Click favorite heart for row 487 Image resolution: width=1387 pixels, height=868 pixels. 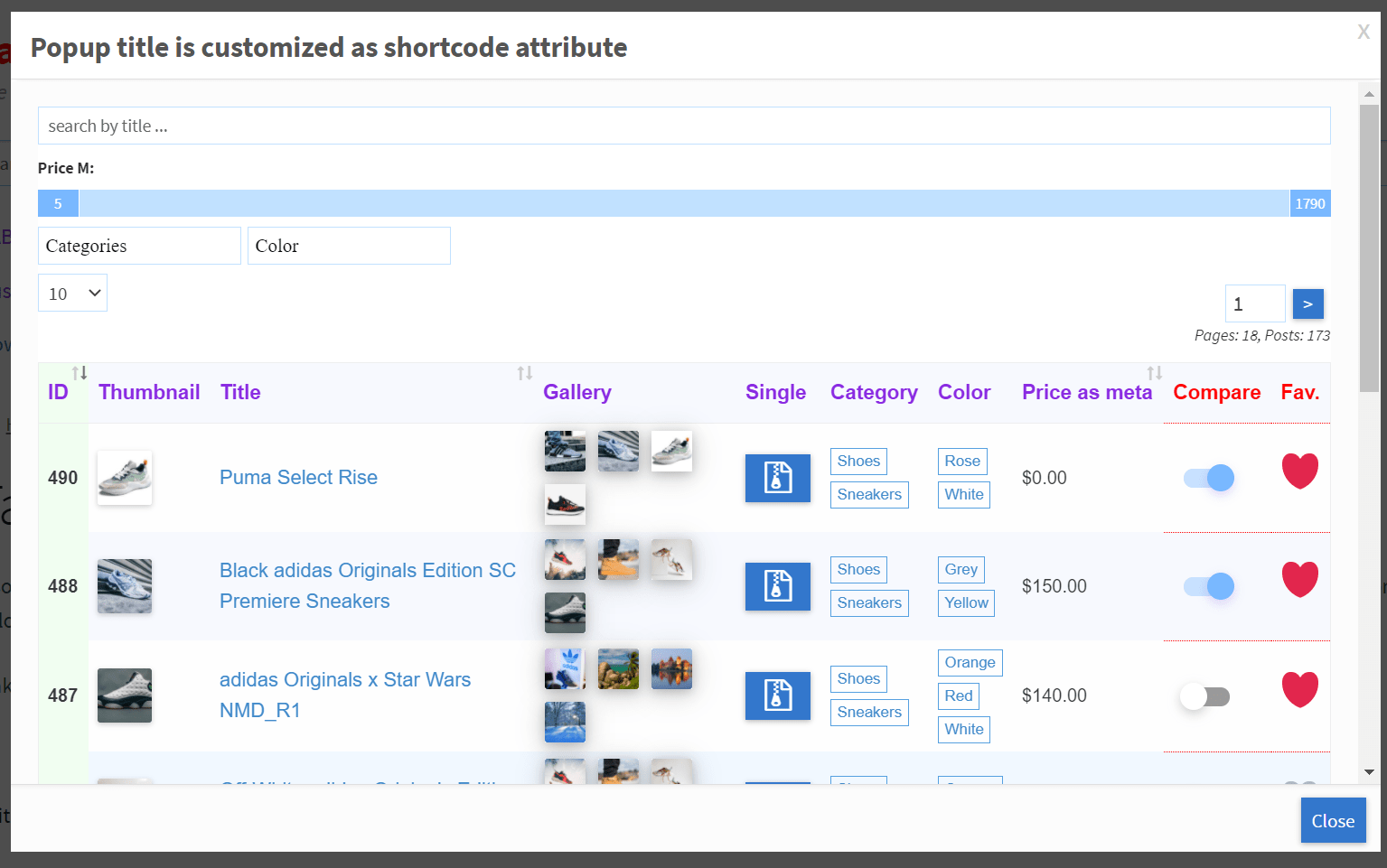tap(1300, 689)
